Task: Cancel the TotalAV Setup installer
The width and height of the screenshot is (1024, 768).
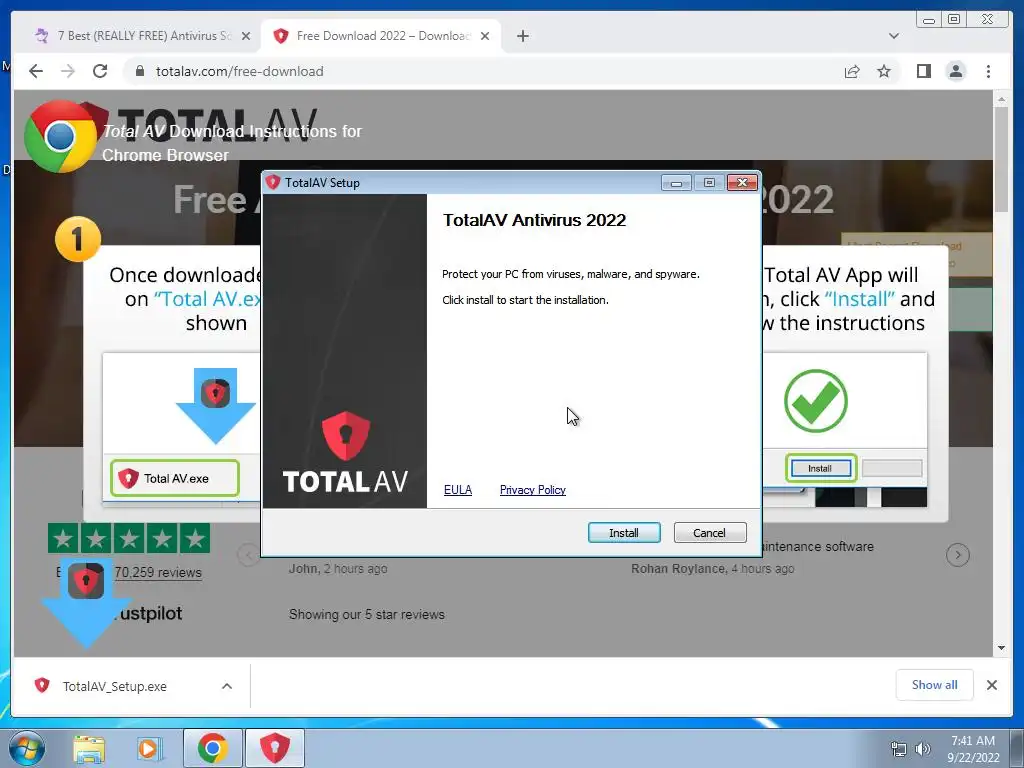Action: point(709,533)
